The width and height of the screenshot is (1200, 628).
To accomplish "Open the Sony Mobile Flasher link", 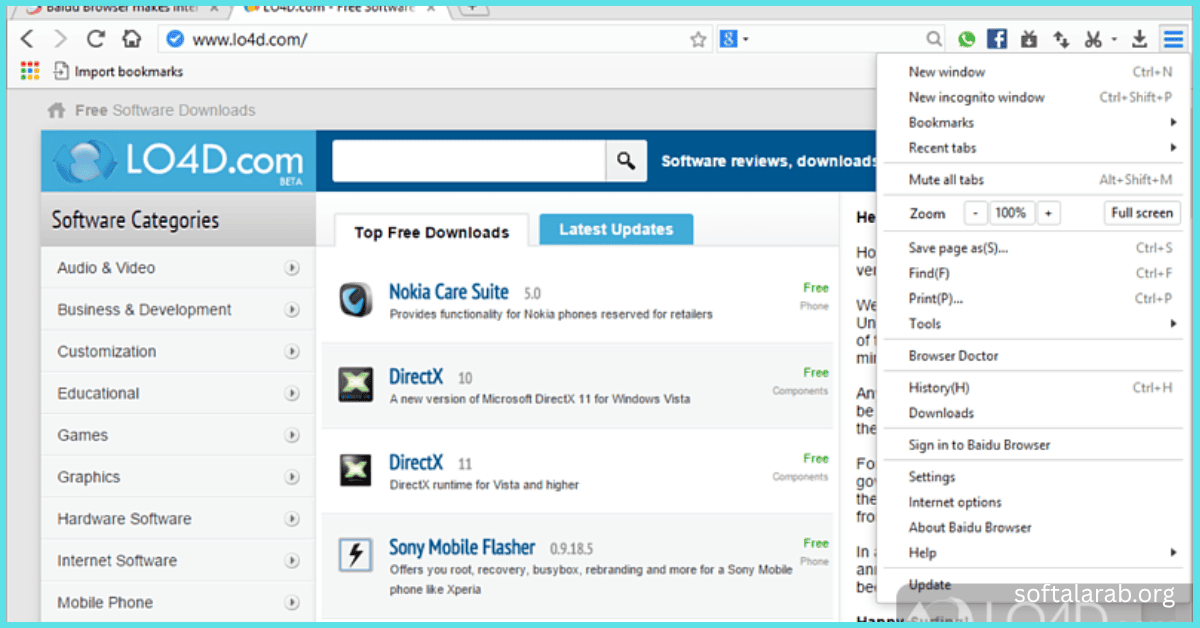I will click(x=462, y=547).
